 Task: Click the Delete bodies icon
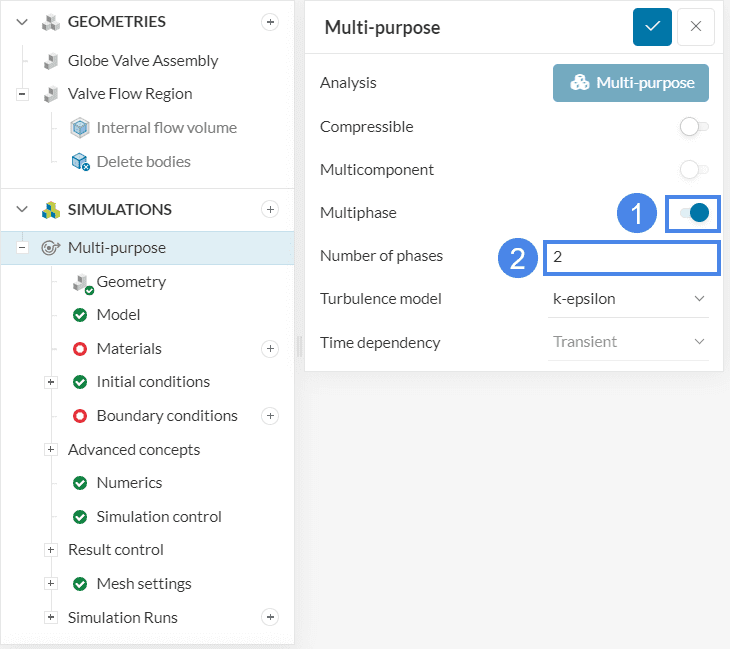coord(80,162)
